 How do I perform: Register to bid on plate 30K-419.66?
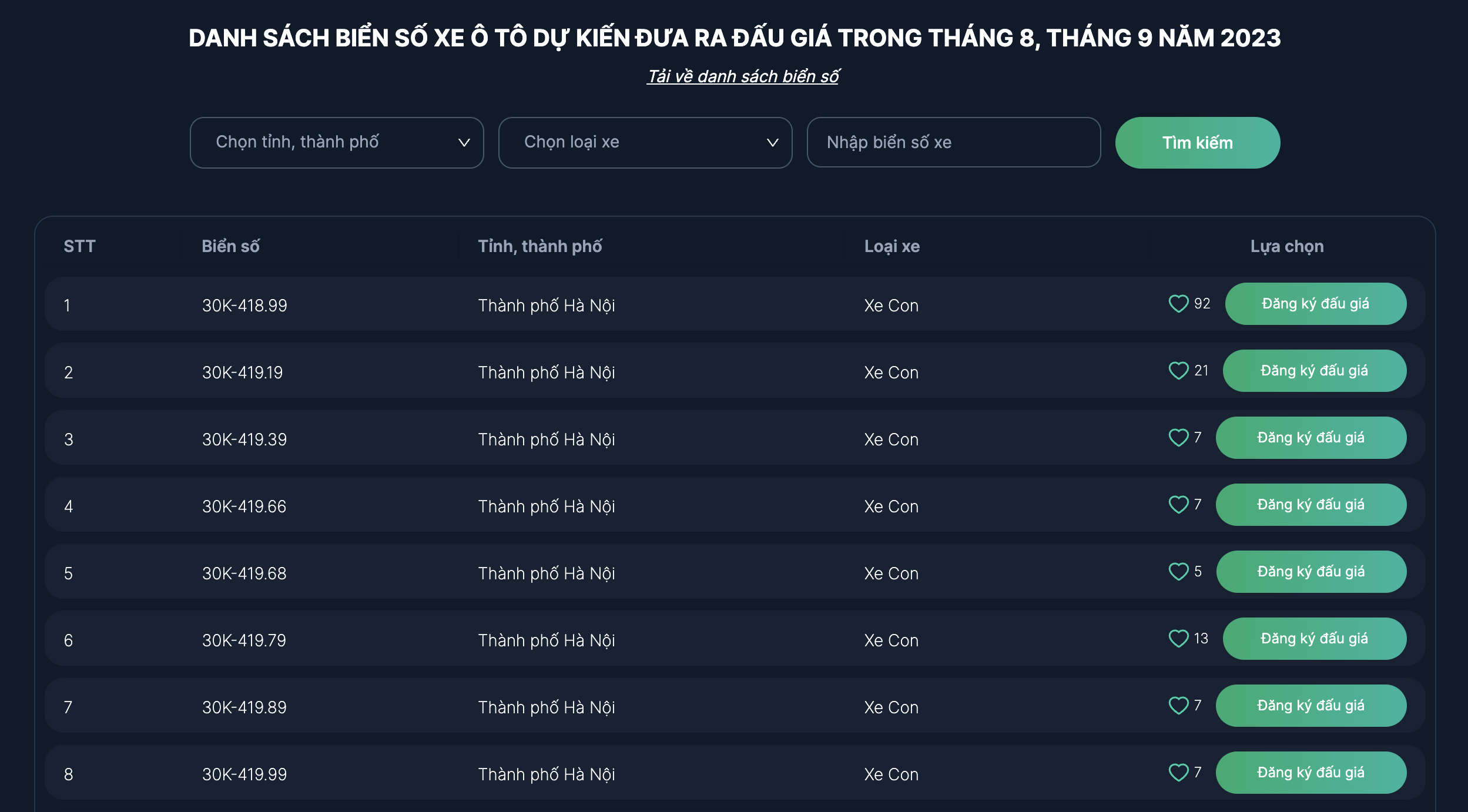pos(1311,505)
